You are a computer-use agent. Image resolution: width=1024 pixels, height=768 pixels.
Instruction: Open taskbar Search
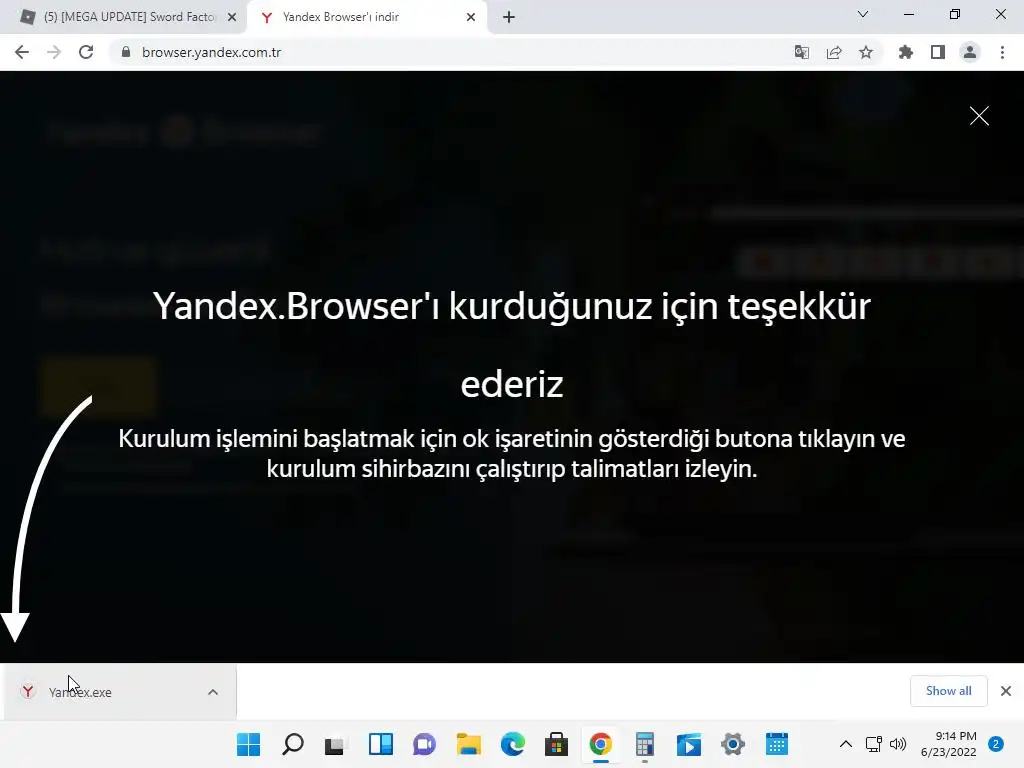click(x=293, y=744)
